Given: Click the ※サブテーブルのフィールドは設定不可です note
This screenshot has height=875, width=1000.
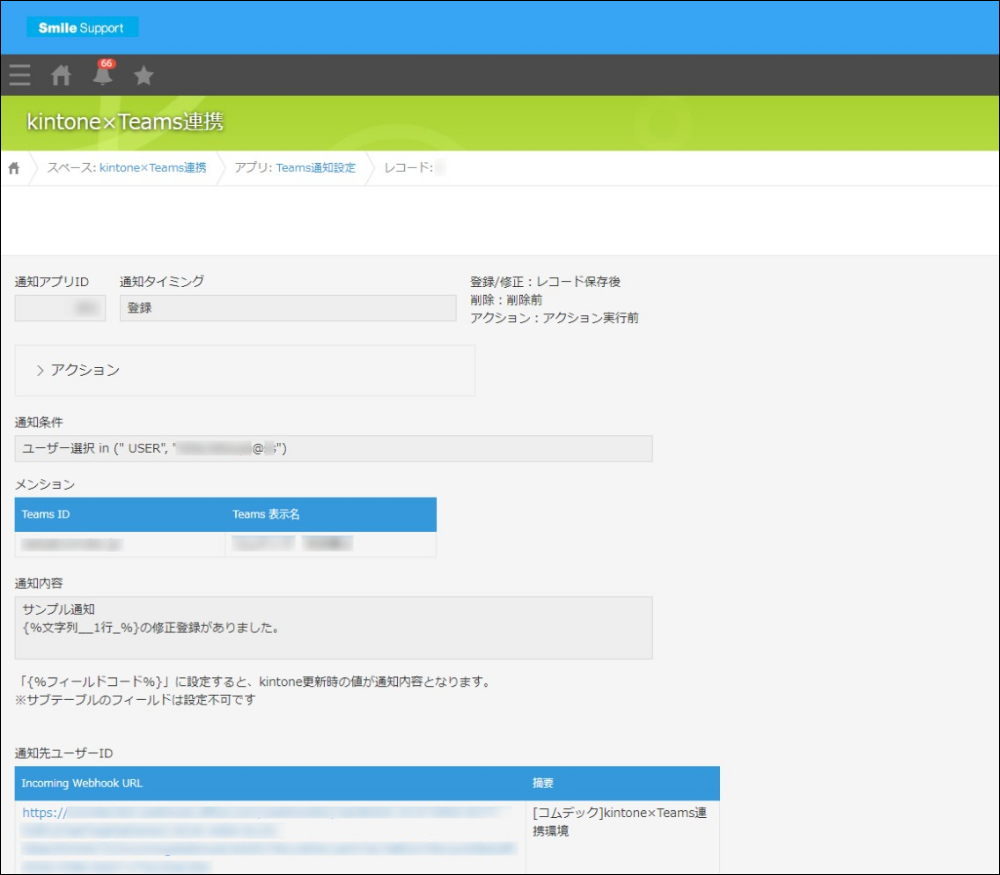Looking at the screenshot, I should [x=135, y=700].
